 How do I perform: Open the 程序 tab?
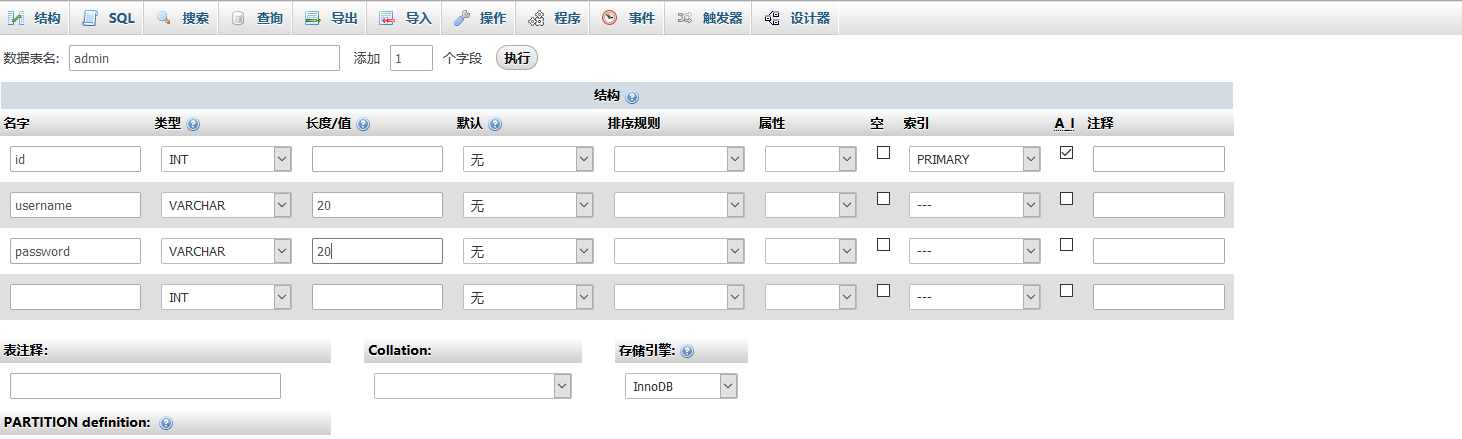click(554, 18)
